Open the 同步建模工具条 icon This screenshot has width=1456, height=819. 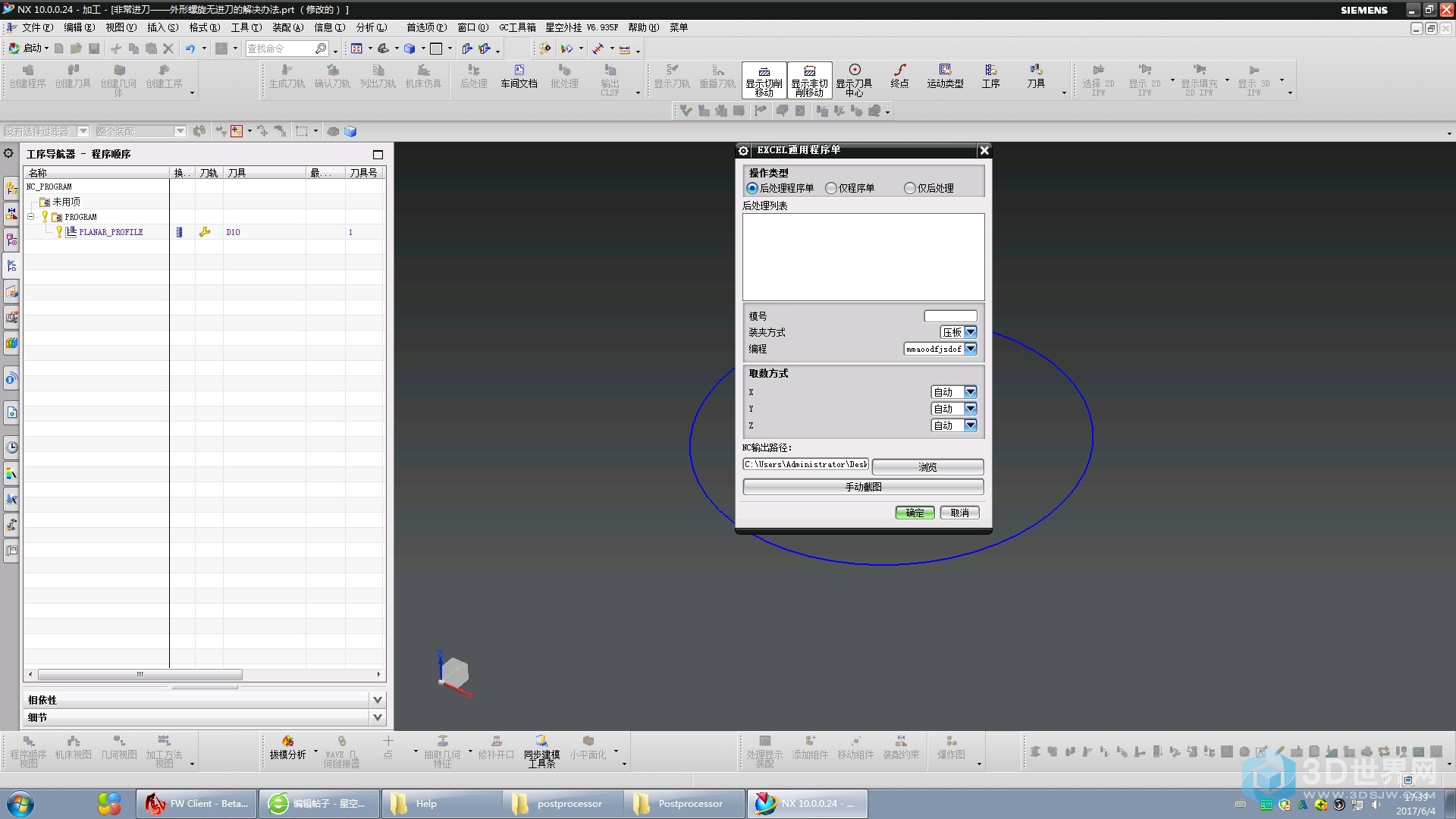coord(541,752)
